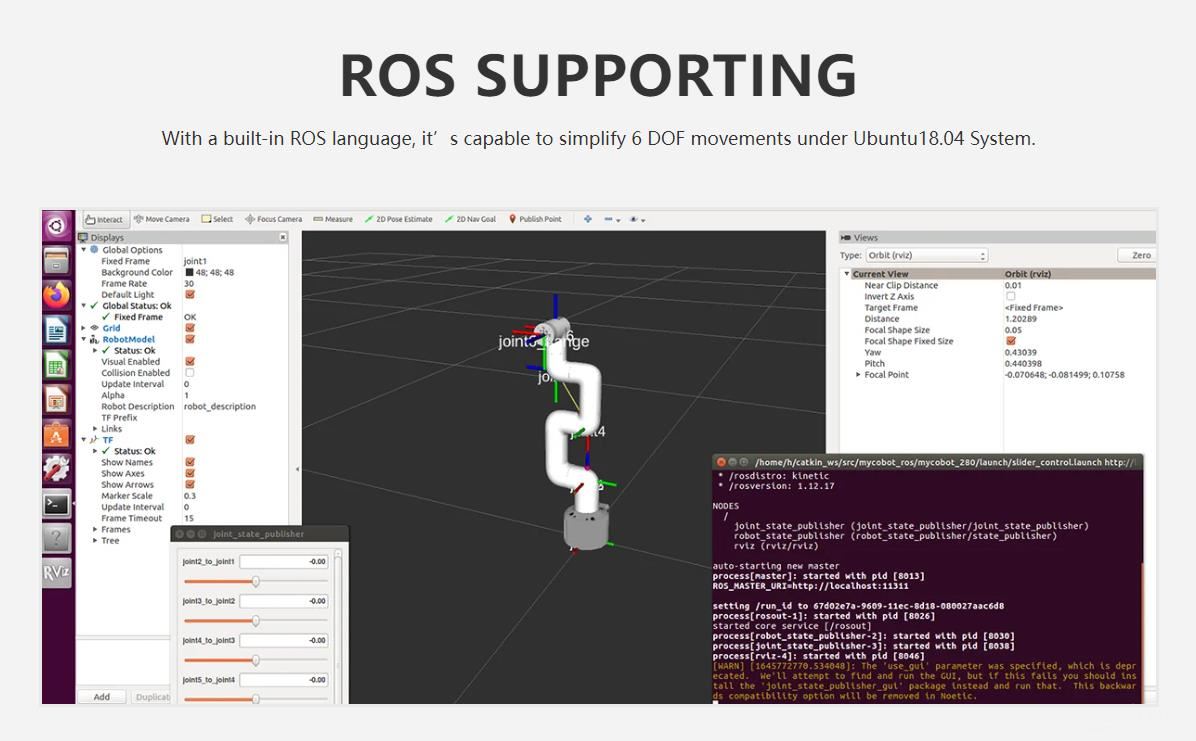Uncheck Show Arrows under TF
1196x741 pixels.
190,485
